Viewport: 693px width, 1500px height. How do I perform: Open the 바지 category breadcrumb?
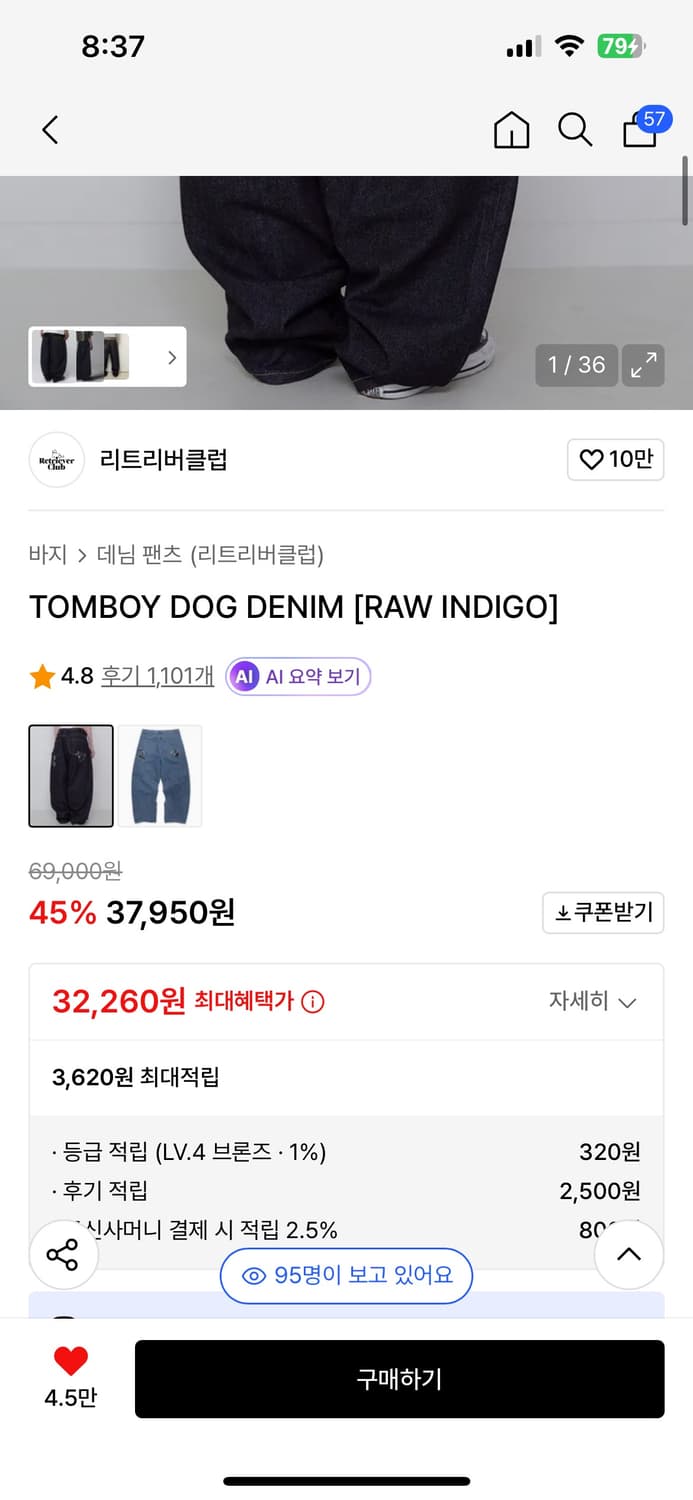pyautogui.click(x=45, y=554)
